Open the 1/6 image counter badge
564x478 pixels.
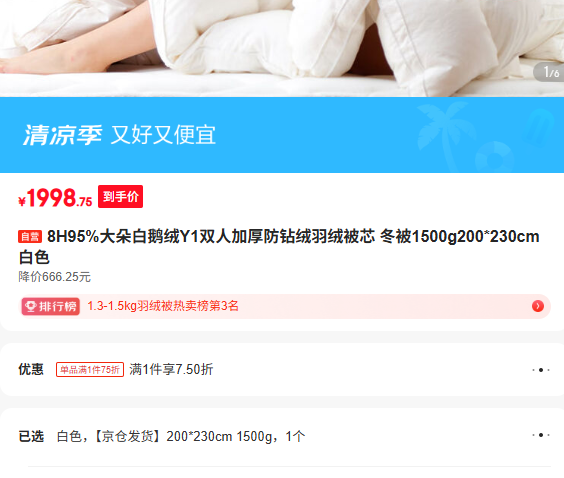549,72
